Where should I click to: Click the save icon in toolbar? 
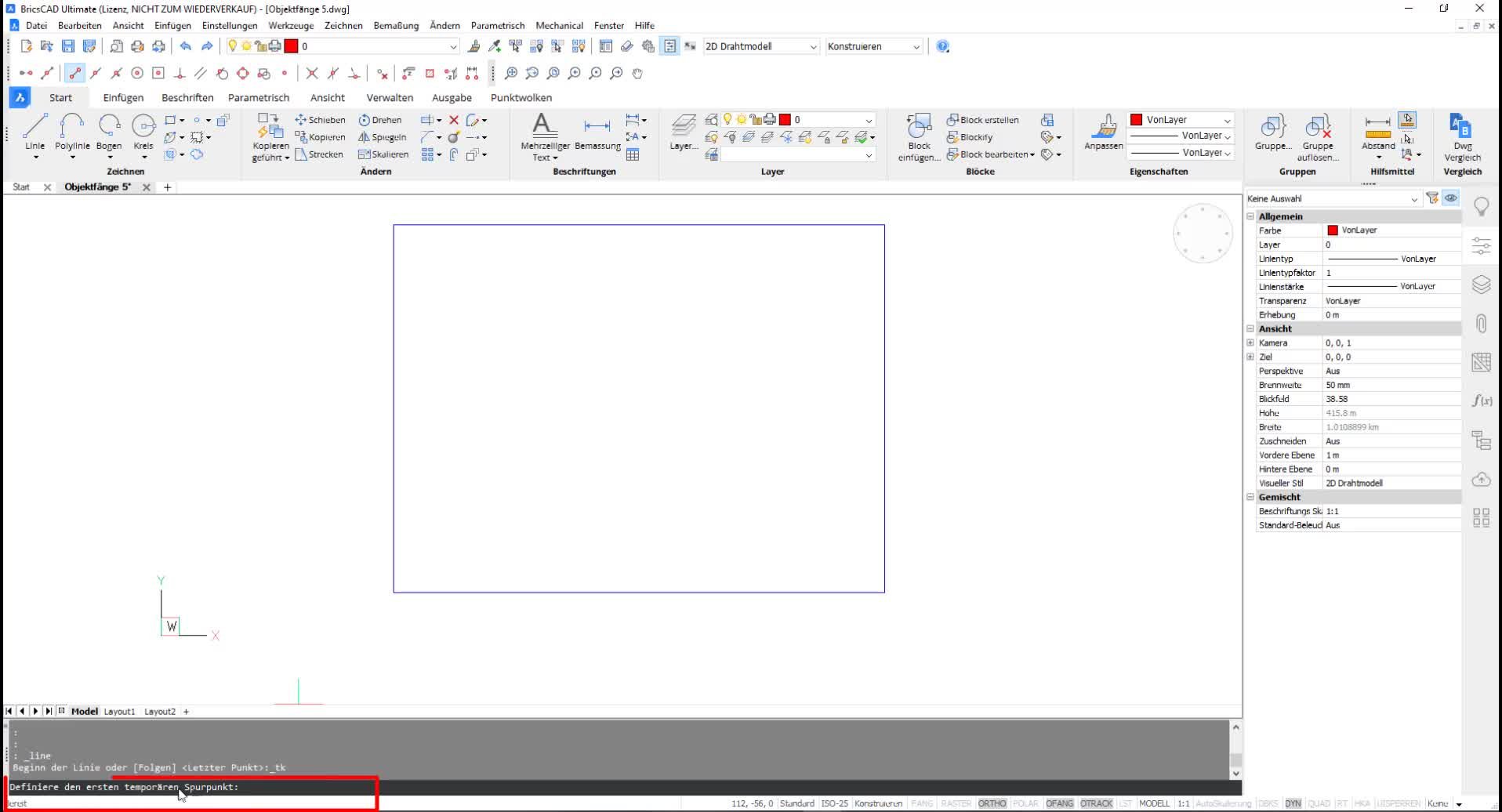click(68, 46)
